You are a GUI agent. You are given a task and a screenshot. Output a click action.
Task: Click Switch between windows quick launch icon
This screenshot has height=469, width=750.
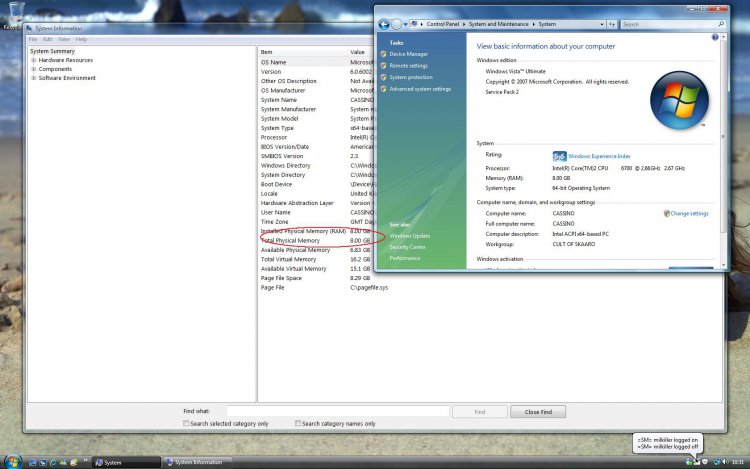pyautogui.click(x=43, y=462)
